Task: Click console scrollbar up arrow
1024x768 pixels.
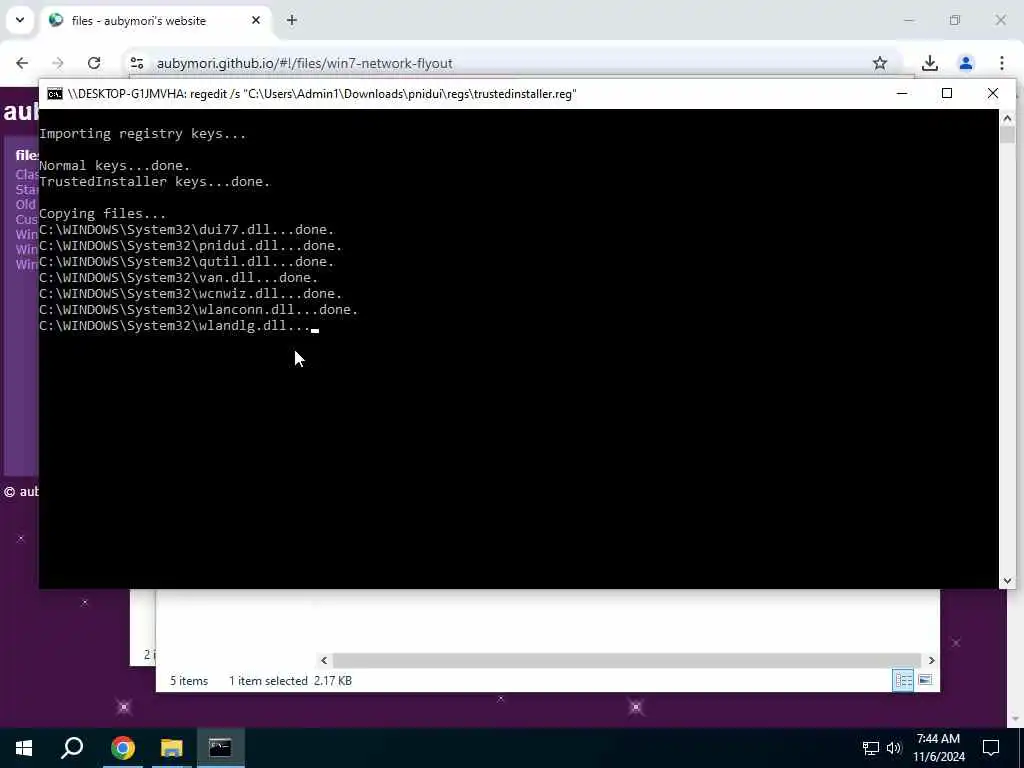Action: [1007, 118]
